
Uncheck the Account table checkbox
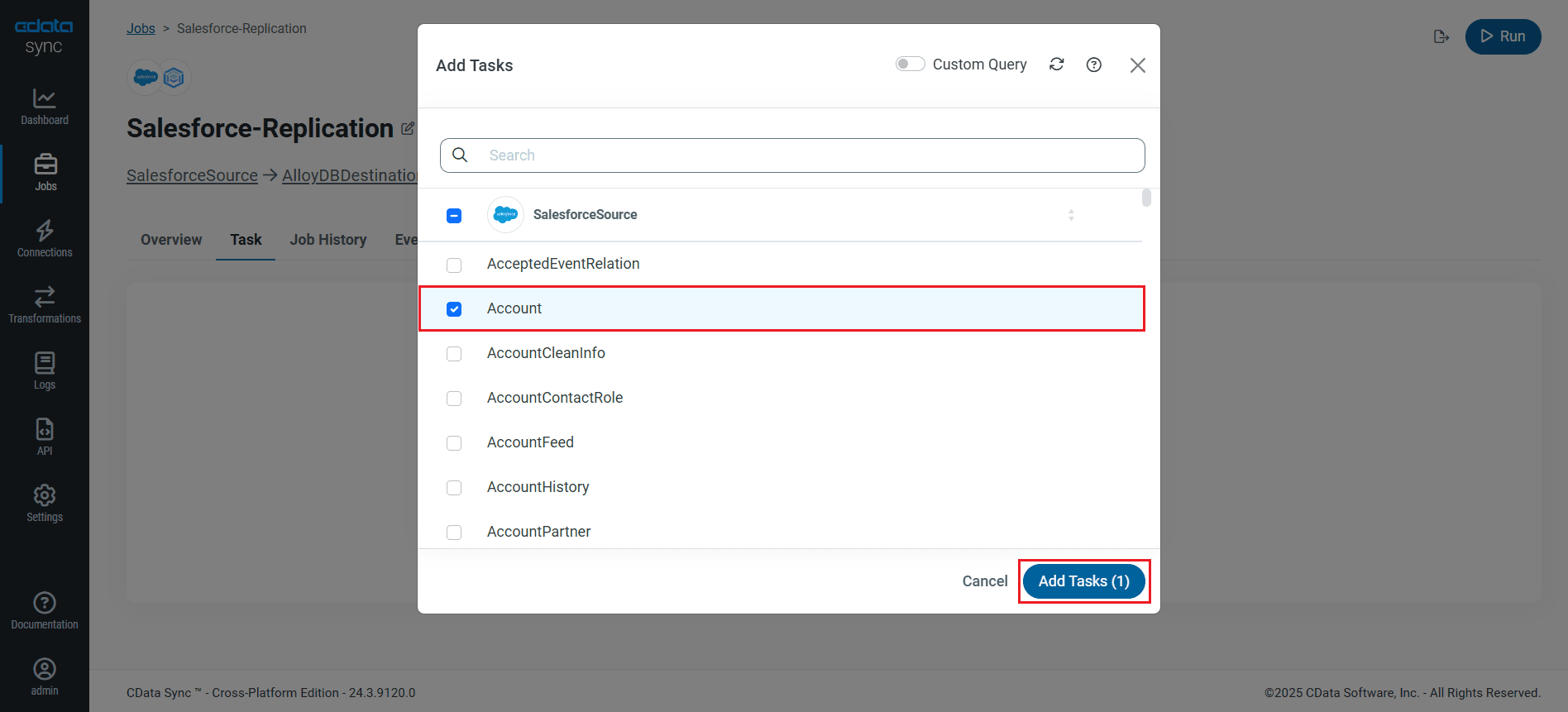pyautogui.click(x=454, y=309)
